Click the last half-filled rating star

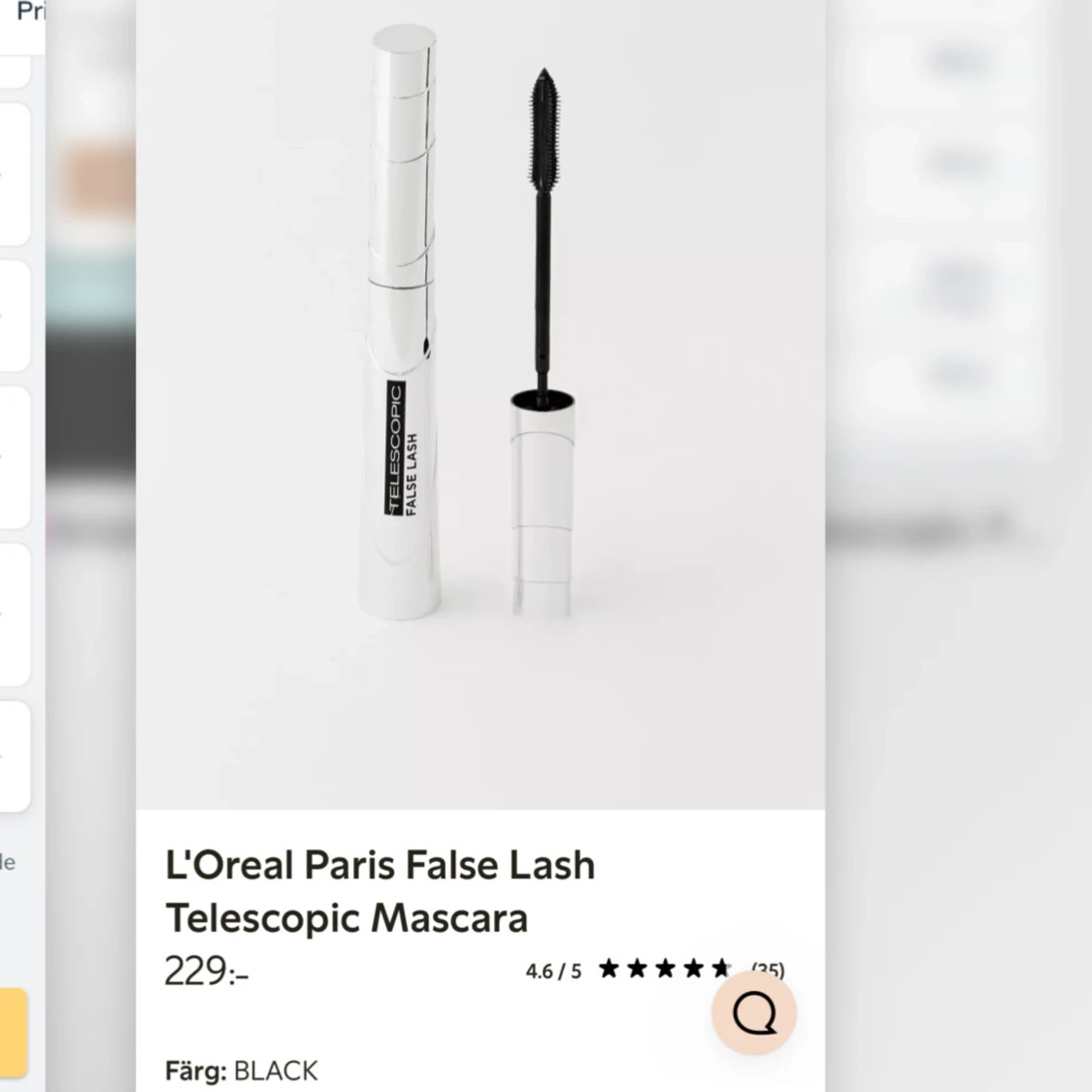721,968
